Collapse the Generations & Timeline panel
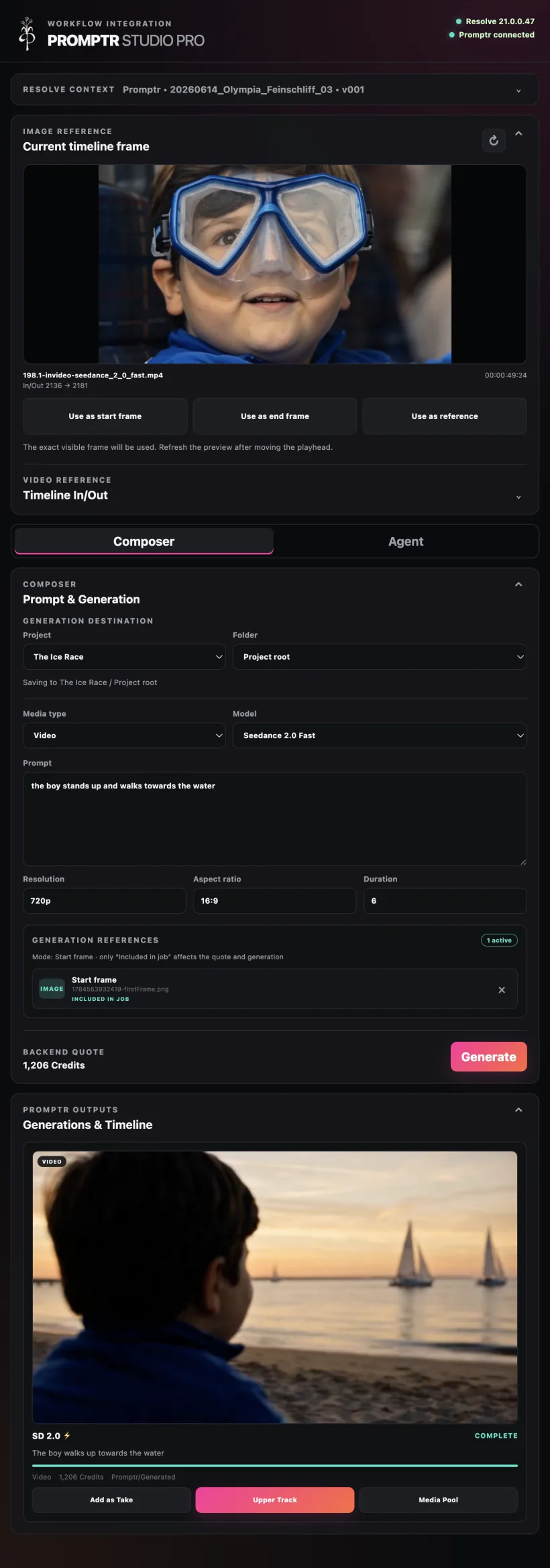The image size is (550, 1568). (x=518, y=1110)
